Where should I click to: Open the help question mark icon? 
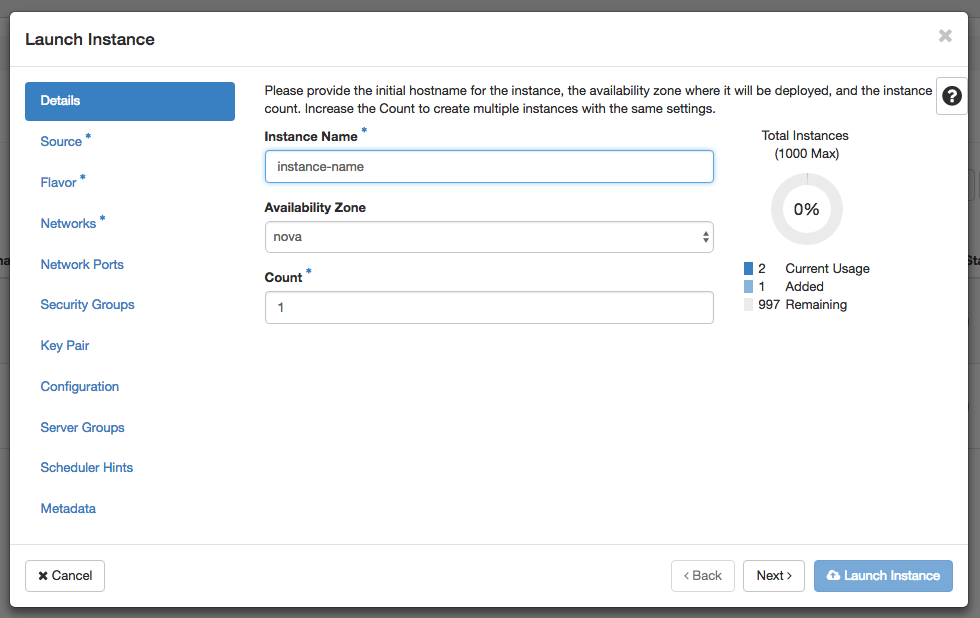click(951, 96)
